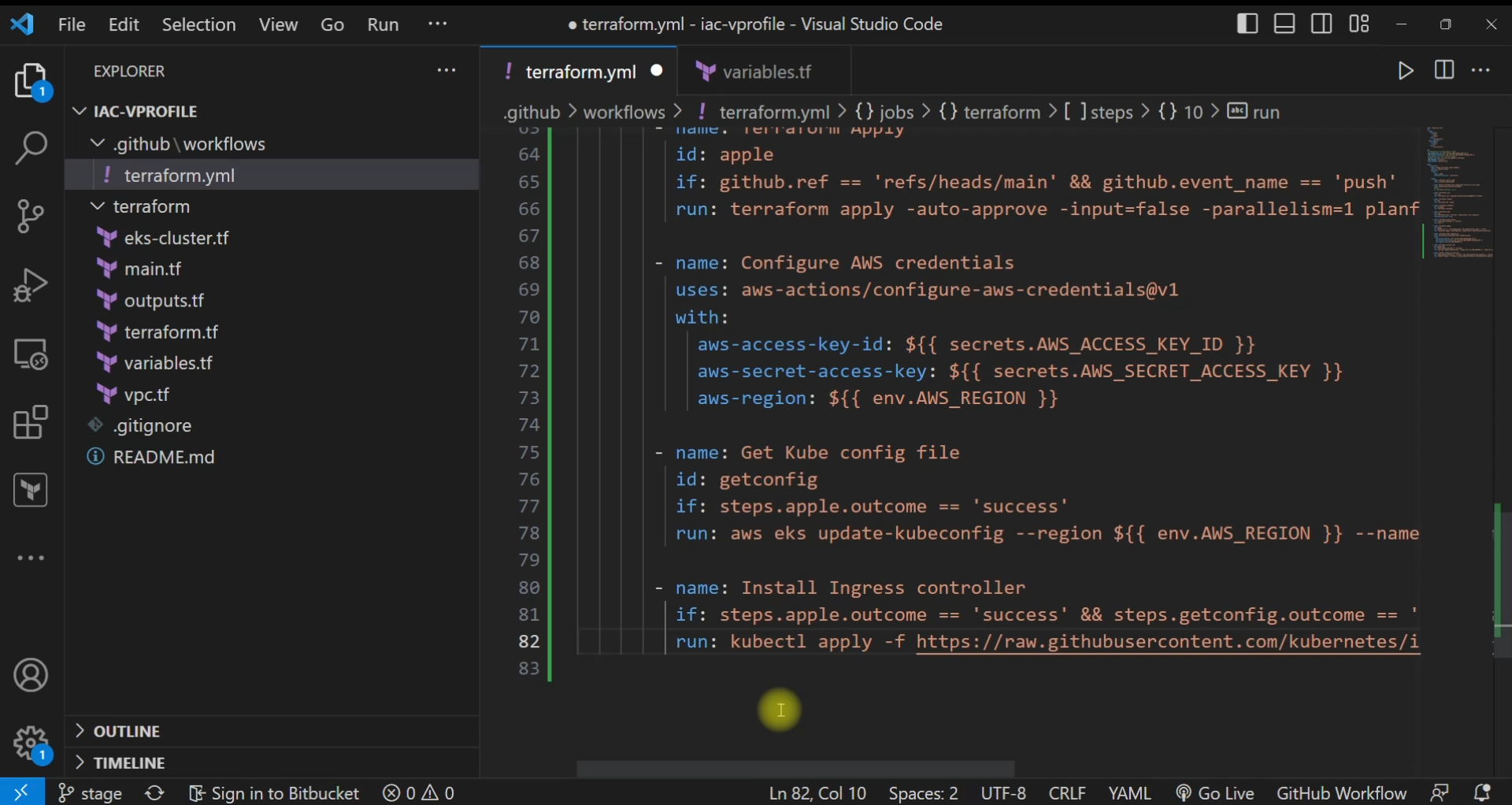This screenshot has height=805, width=1512.
Task: Click the code minimap preview
Action: pos(1460,193)
